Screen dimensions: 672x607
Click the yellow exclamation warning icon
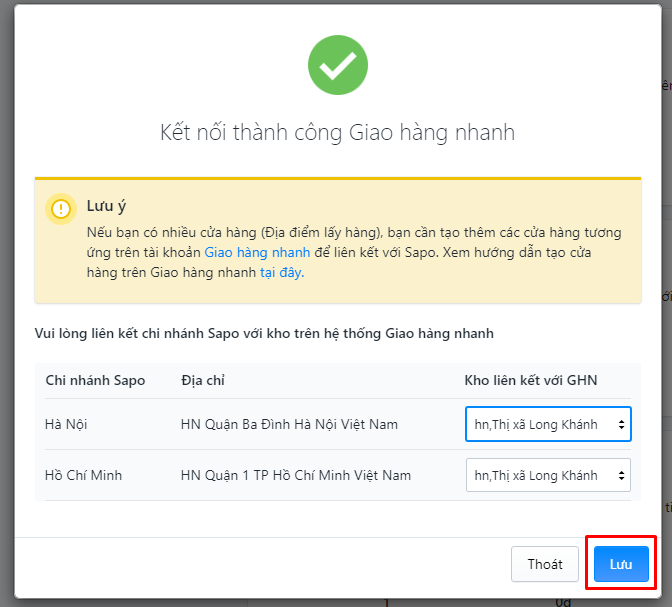tap(61, 209)
